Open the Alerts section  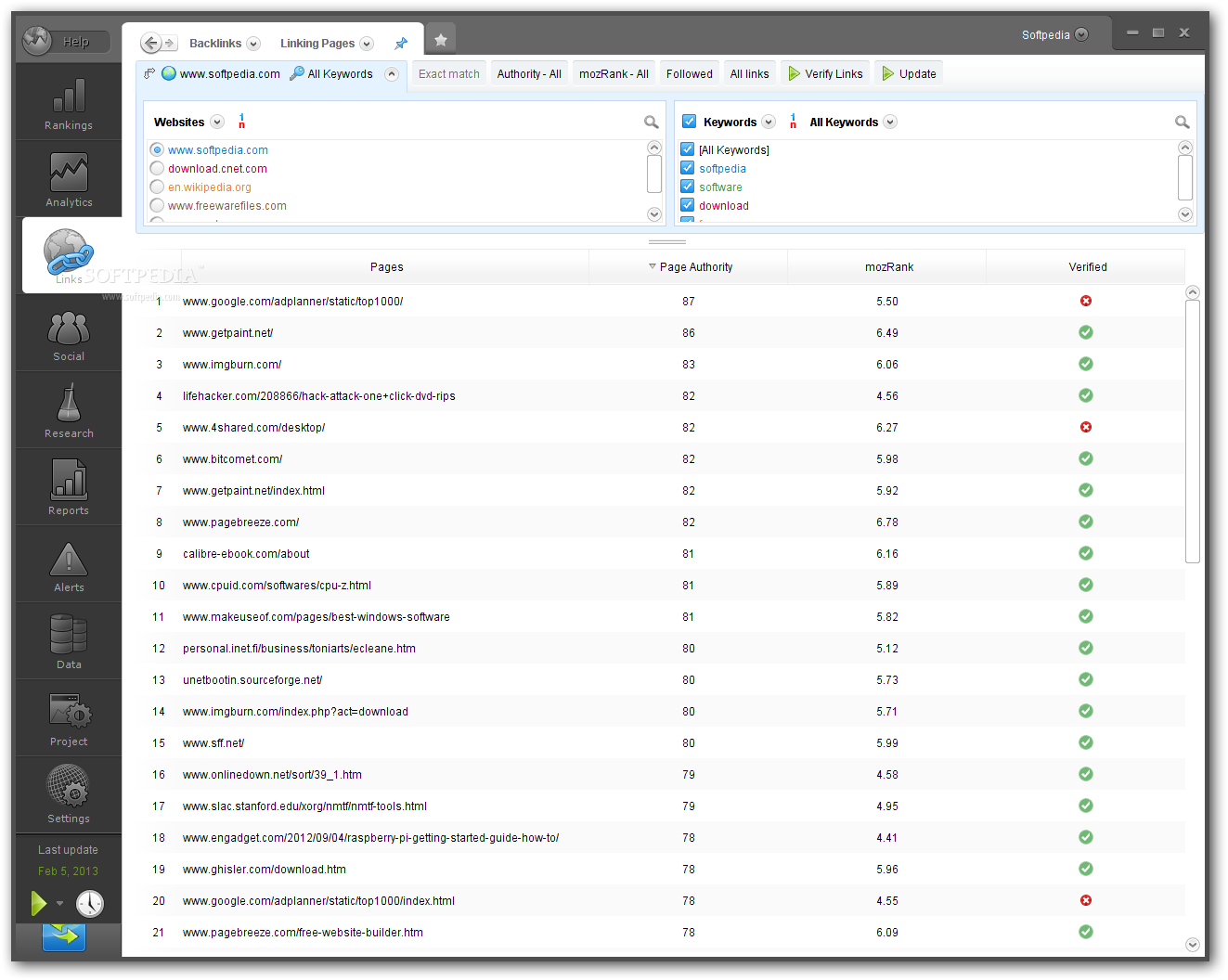coord(69,565)
